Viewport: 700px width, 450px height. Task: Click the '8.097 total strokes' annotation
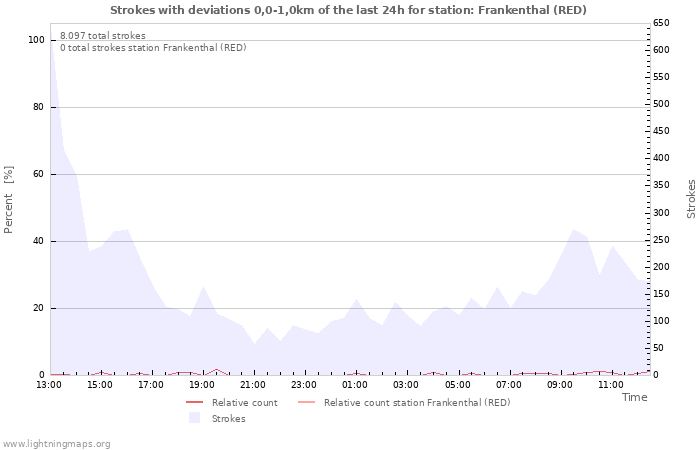coord(102,35)
